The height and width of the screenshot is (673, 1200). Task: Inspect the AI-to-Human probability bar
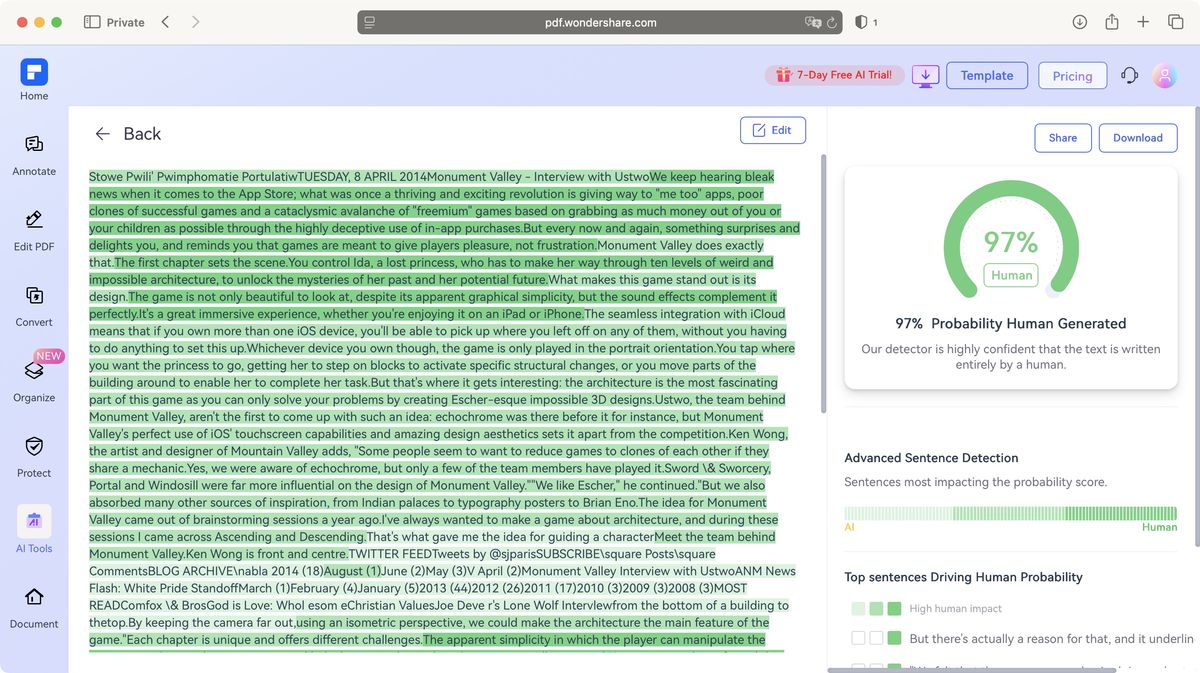click(x=1010, y=511)
